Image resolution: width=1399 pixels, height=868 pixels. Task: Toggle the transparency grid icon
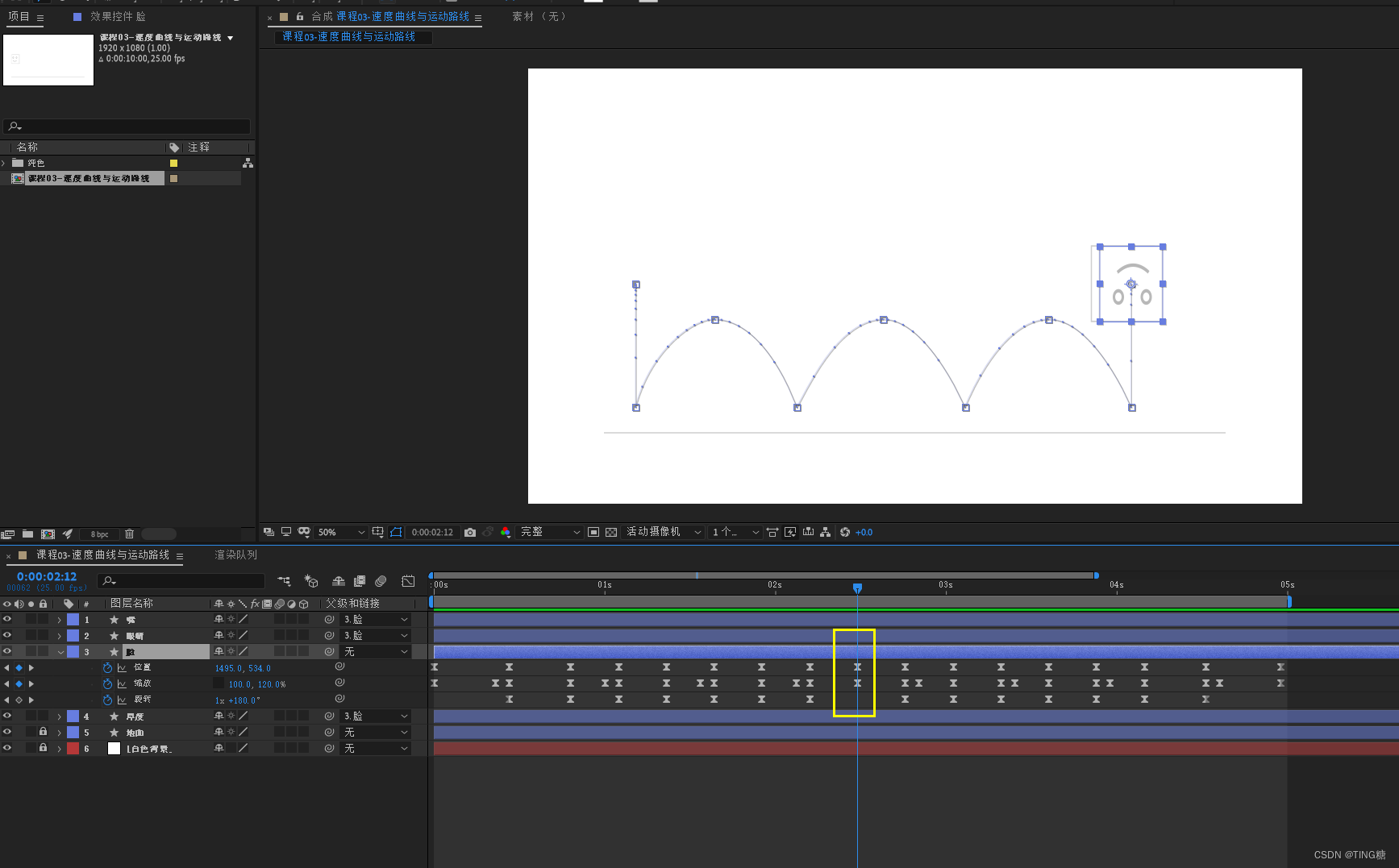point(611,532)
